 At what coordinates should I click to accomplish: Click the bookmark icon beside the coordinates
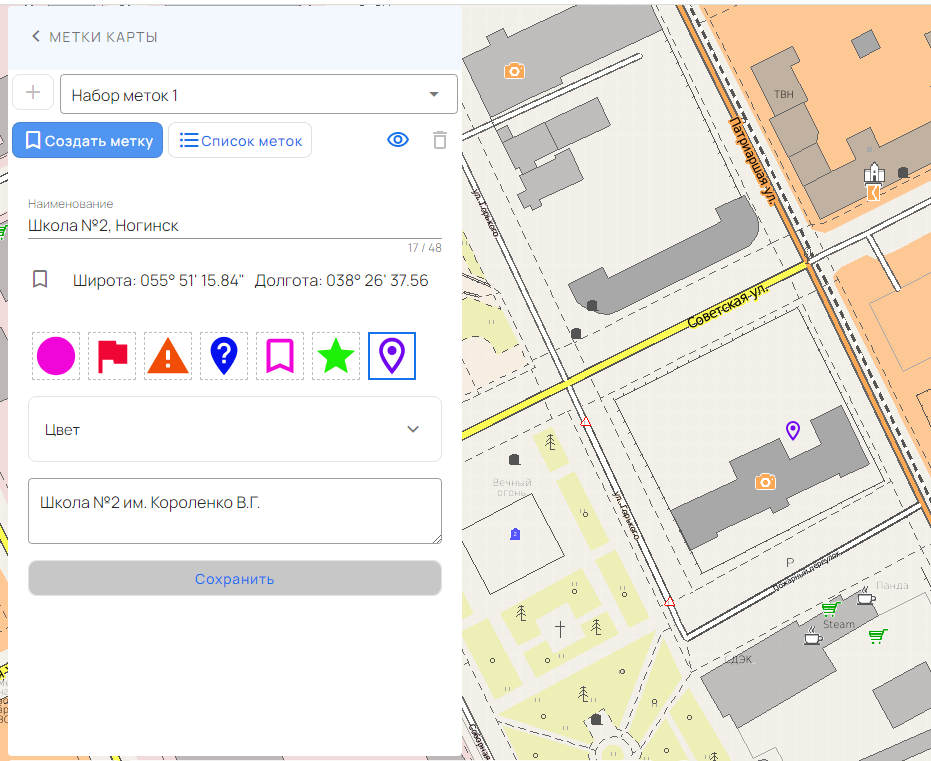pyautogui.click(x=40, y=279)
